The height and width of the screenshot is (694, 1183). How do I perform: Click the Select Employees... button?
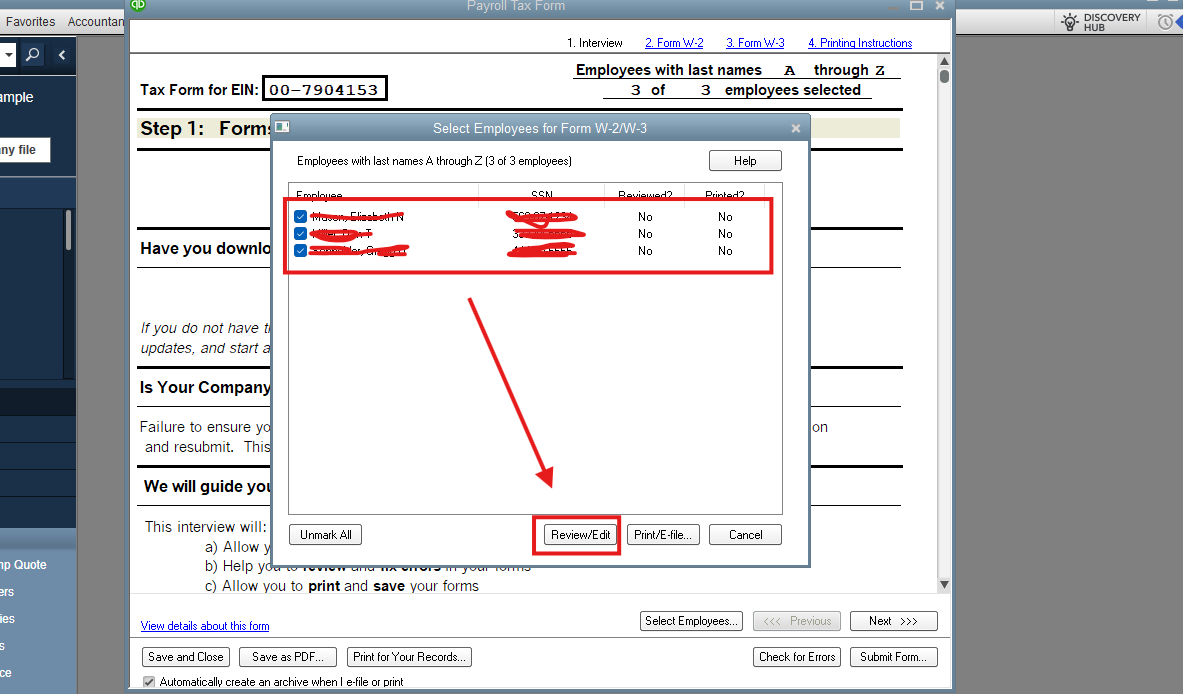tap(691, 621)
